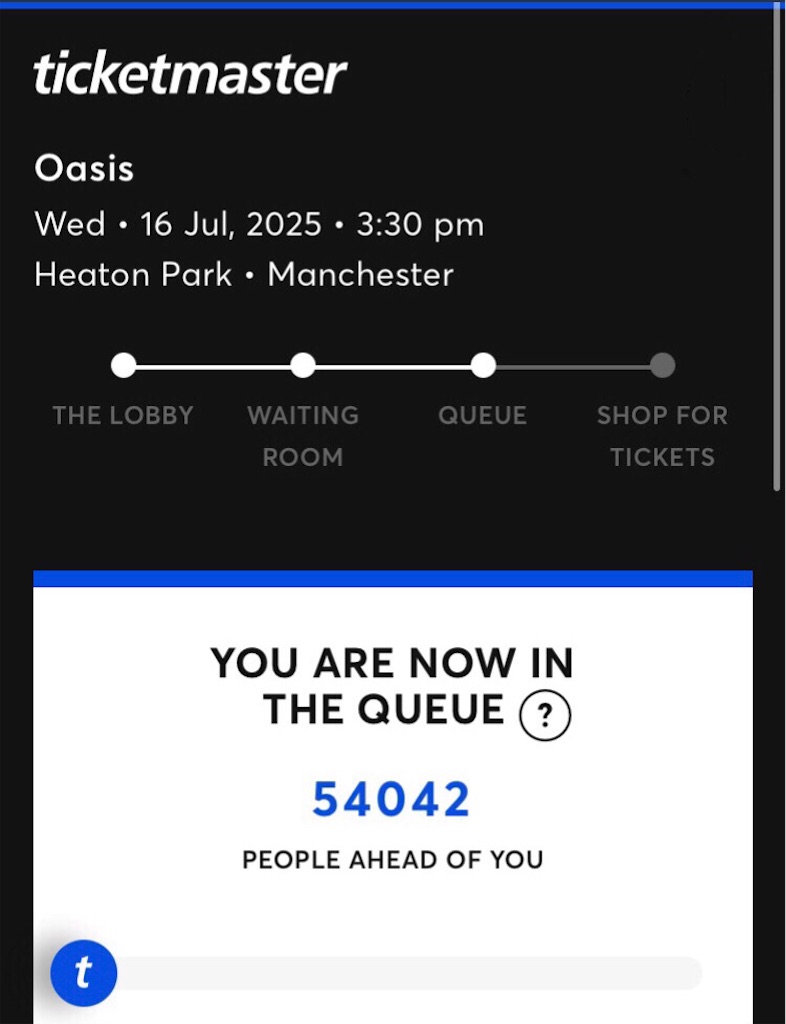The height and width of the screenshot is (1024, 786).
Task: Click the page scrollbar on right edge
Action: pos(777,248)
